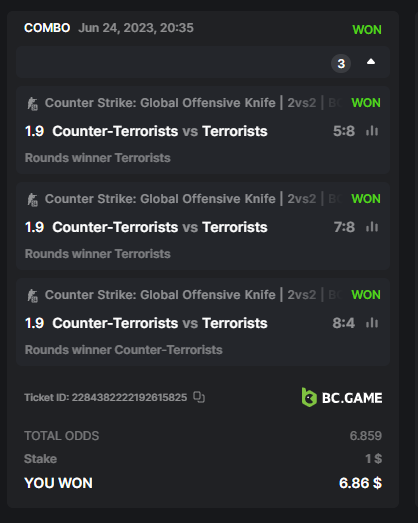Open the match with score 8:4
Image resolution: width=418 pixels, height=523 pixels.
(160, 323)
